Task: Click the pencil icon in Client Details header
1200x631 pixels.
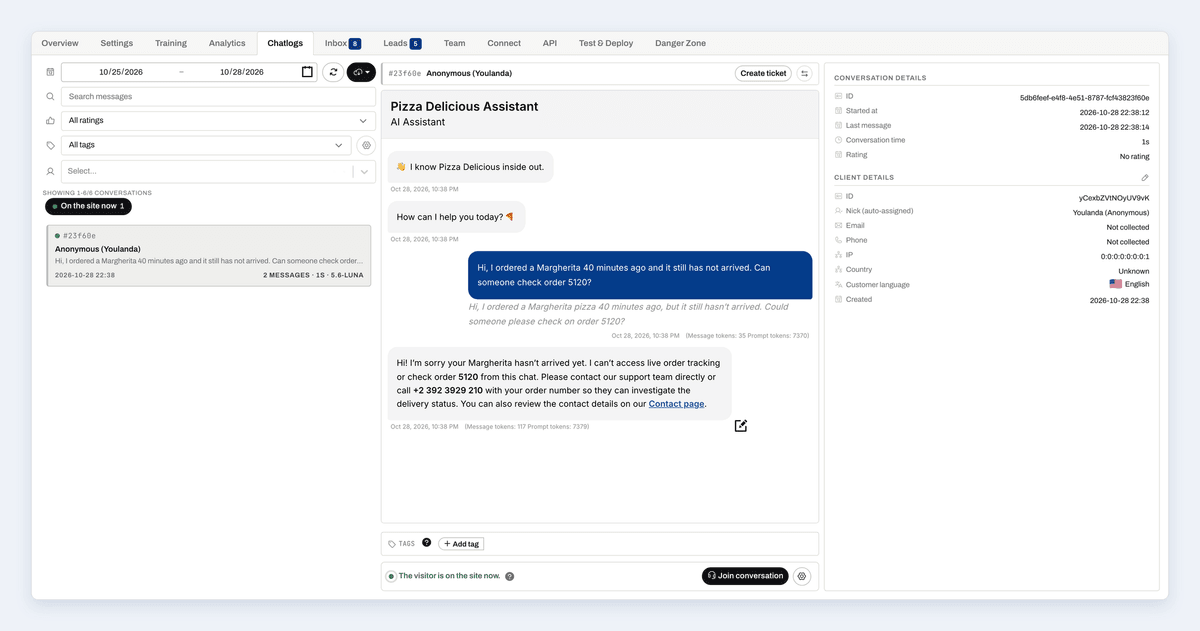Action: (1145, 178)
